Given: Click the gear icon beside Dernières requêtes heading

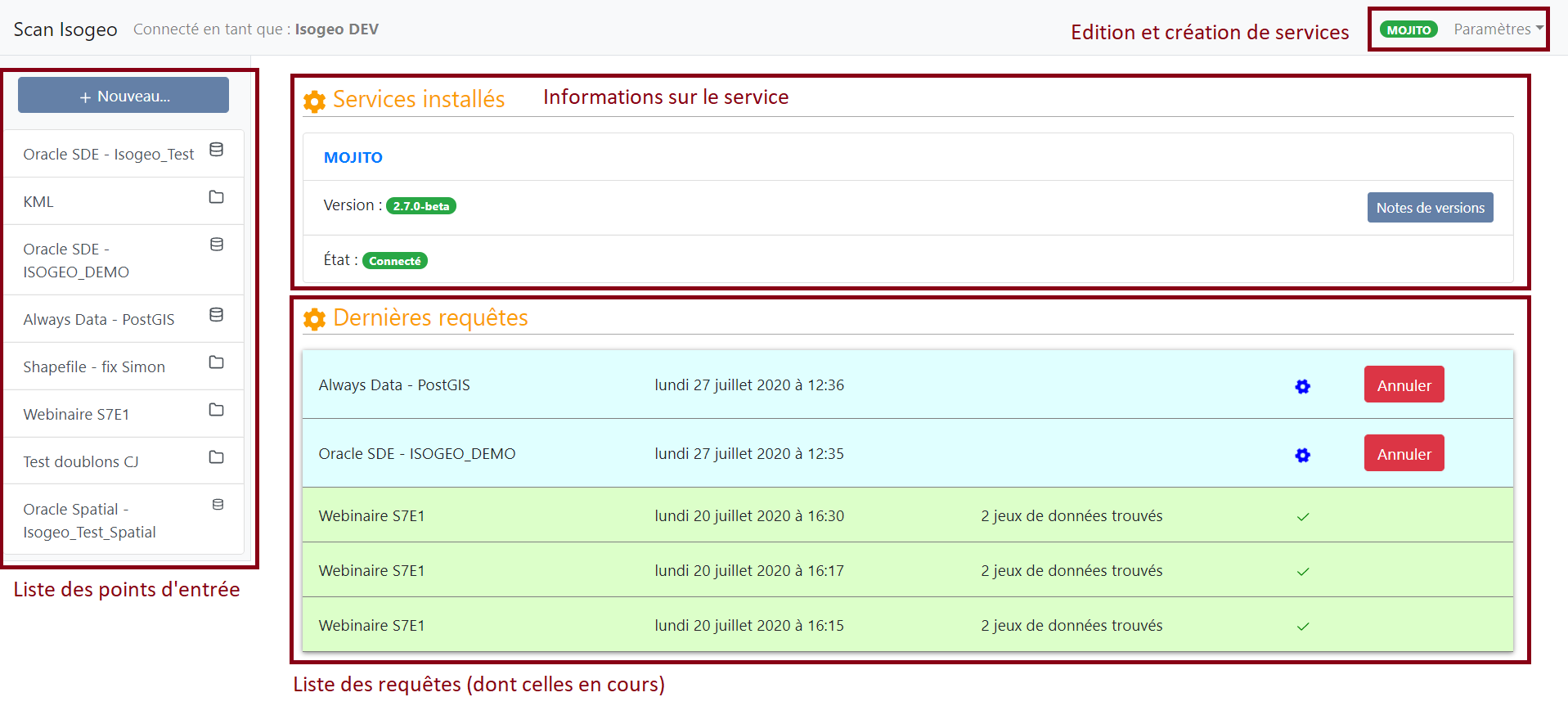Looking at the screenshot, I should pyautogui.click(x=314, y=319).
